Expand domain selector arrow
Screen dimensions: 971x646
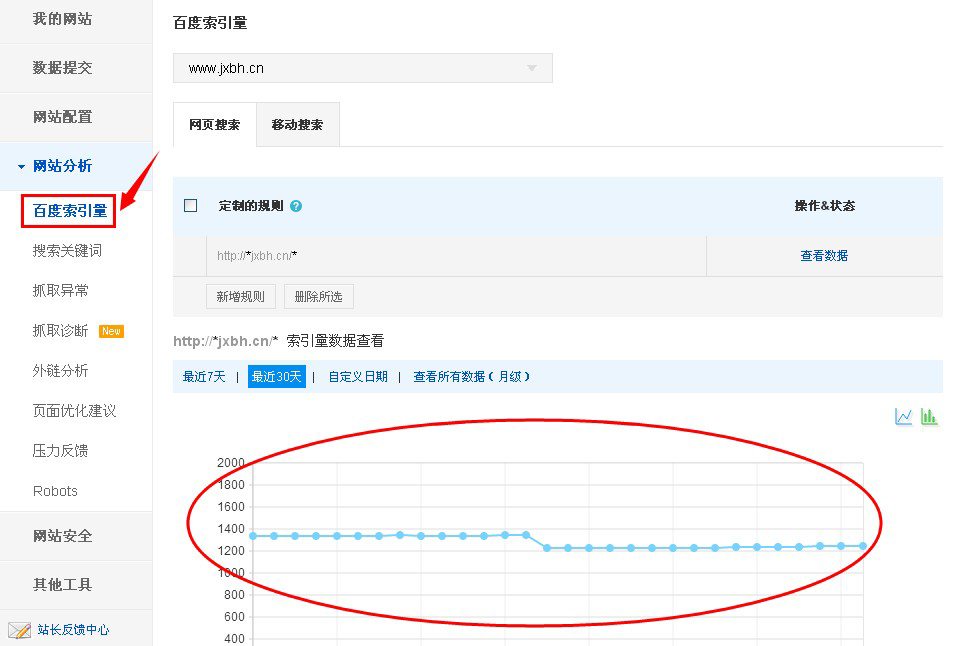pyautogui.click(x=531, y=68)
